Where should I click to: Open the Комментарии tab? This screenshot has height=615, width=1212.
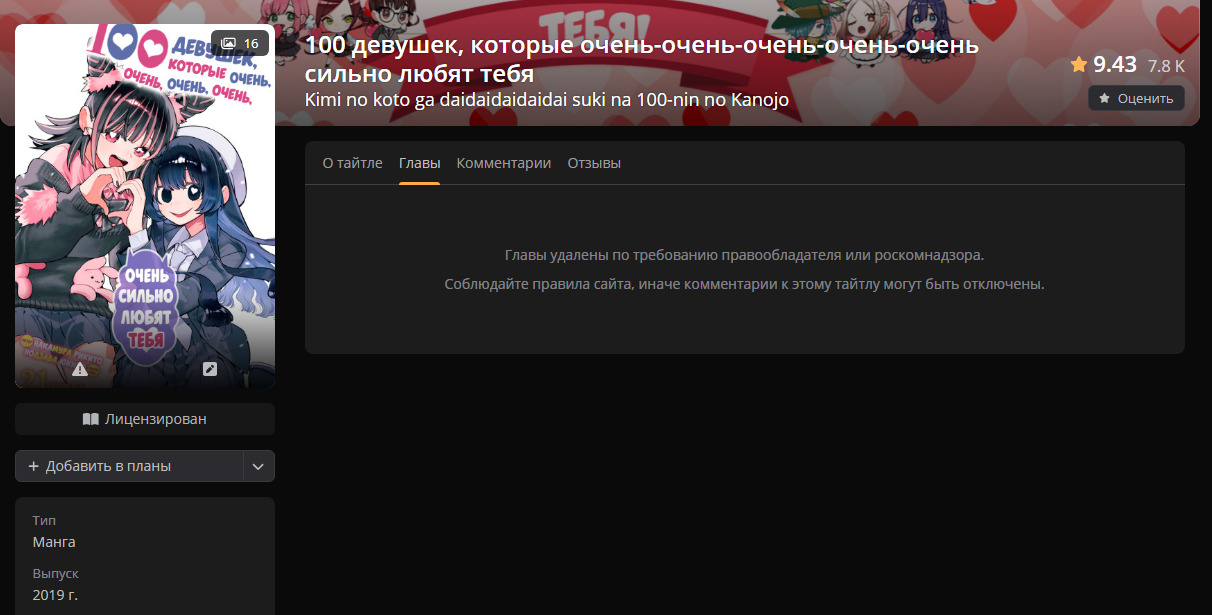504,163
